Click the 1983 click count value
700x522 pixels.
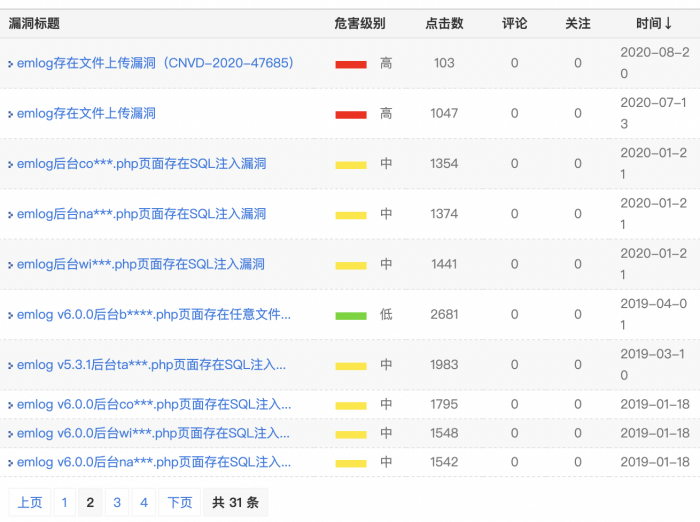coord(444,365)
